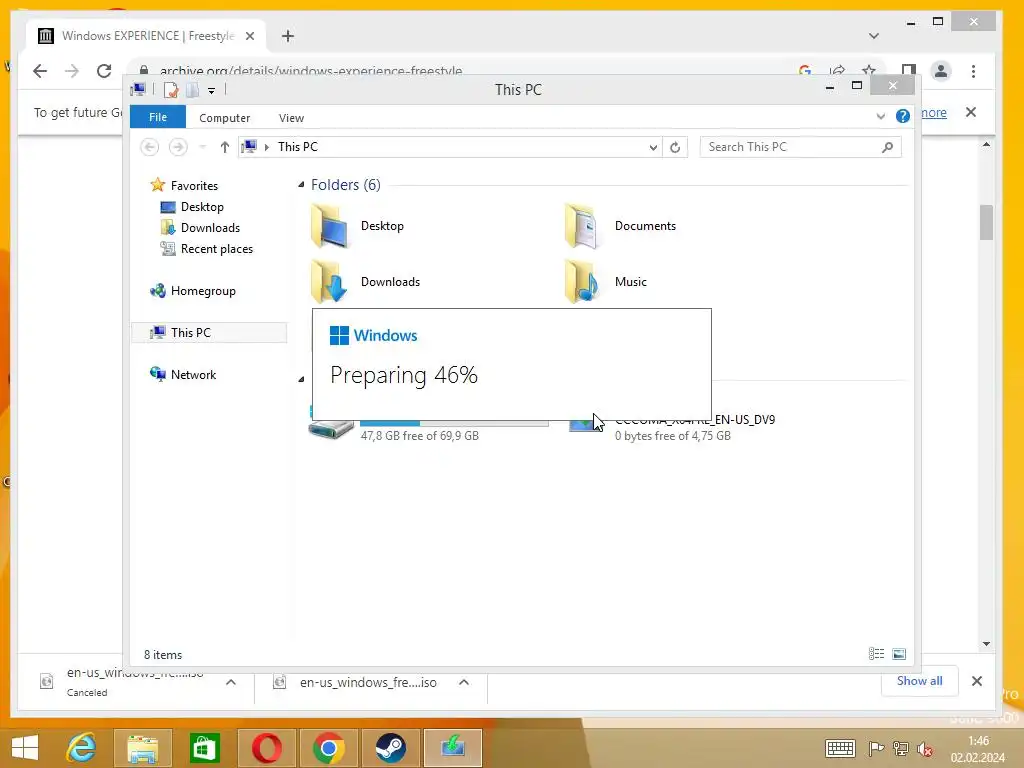Go back in the Chrome browser
Screen dimensions: 1024x768
[40, 71]
